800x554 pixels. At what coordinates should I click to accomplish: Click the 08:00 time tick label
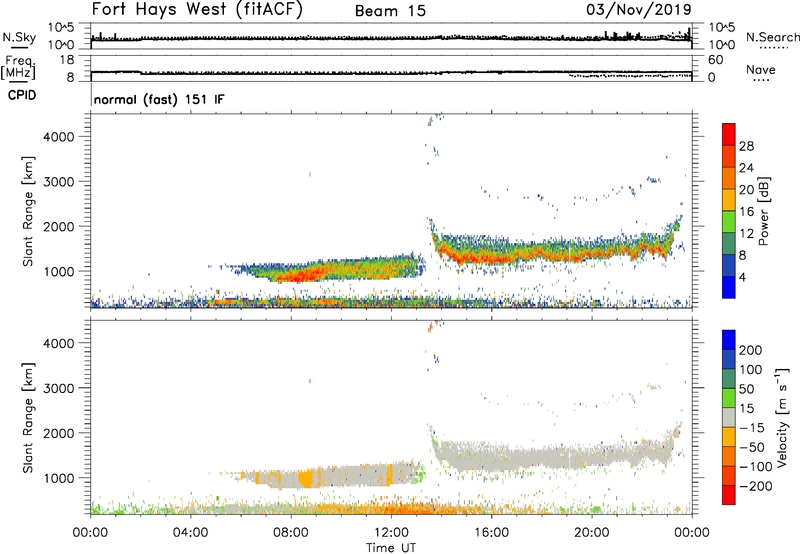point(291,533)
